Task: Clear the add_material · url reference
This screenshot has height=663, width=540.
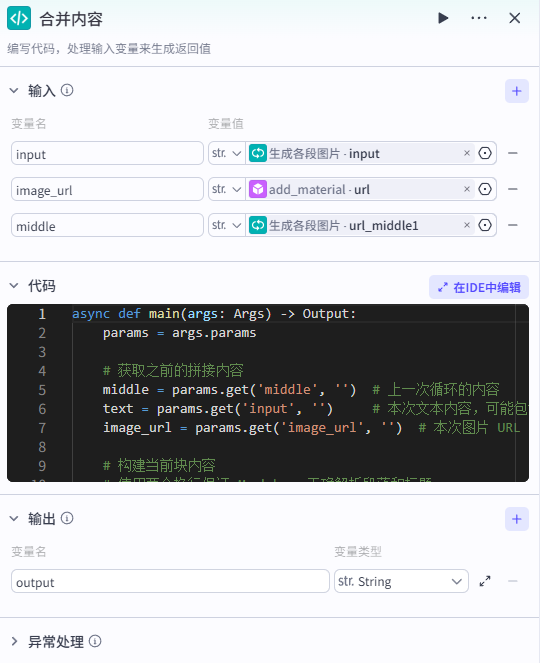Action: click(467, 189)
